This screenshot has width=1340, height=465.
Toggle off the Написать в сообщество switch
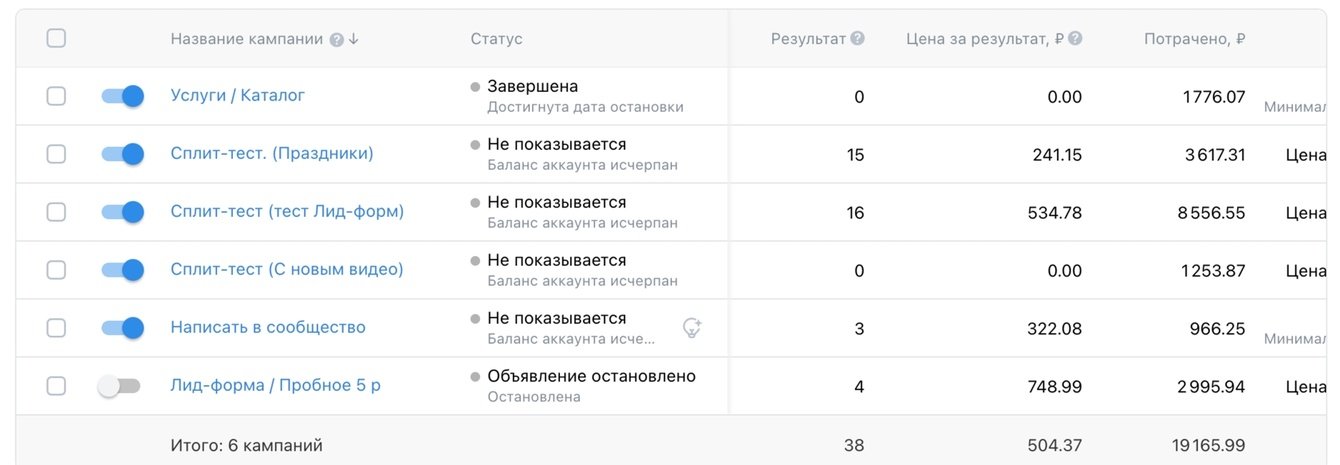(122, 328)
